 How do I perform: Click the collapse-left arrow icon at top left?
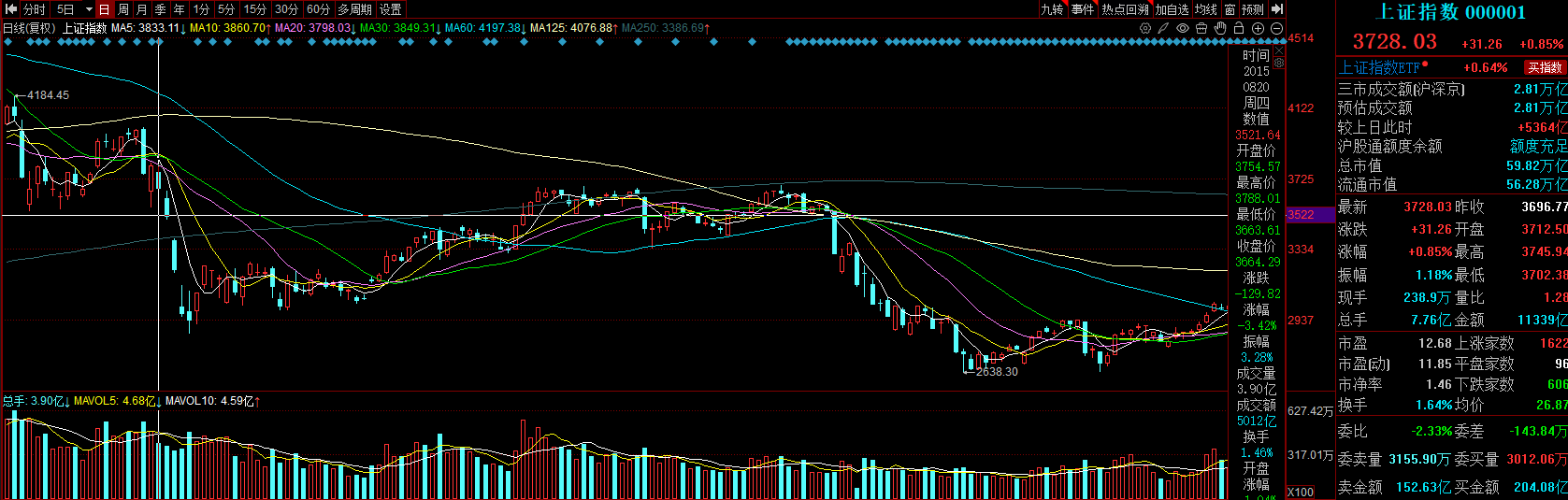click(10, 9)
